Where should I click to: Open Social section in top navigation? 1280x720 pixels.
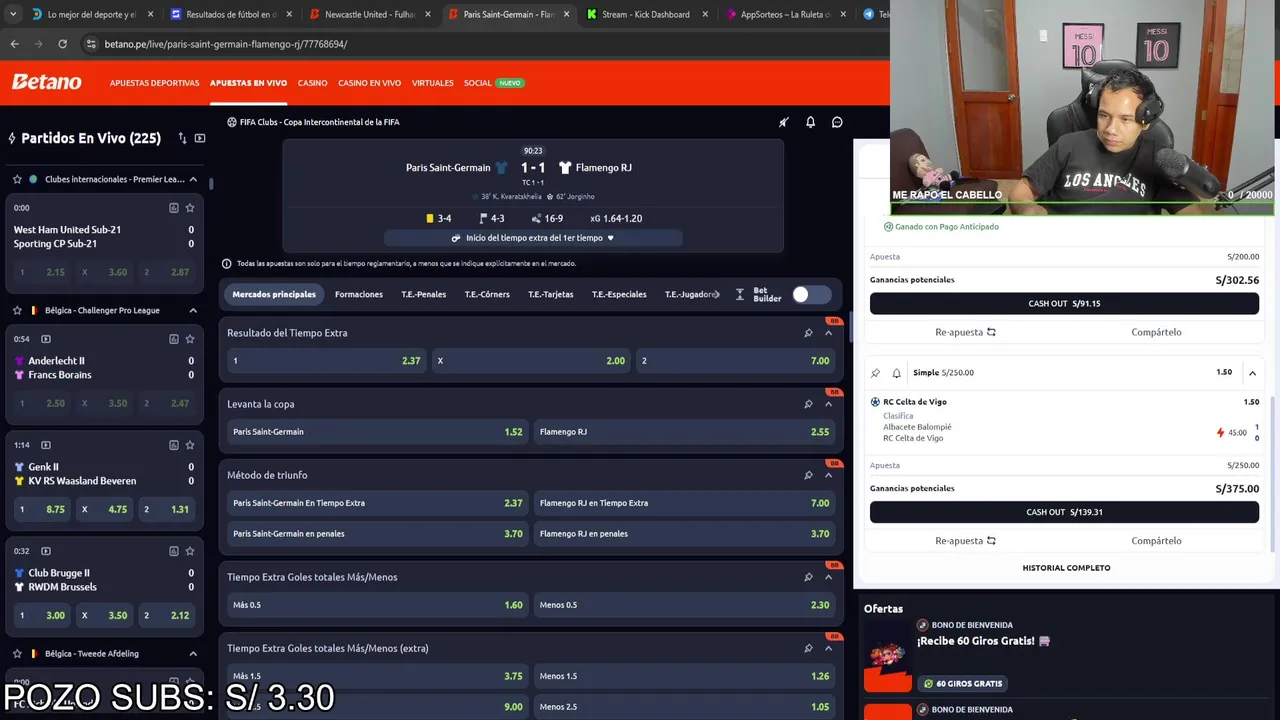478,83
